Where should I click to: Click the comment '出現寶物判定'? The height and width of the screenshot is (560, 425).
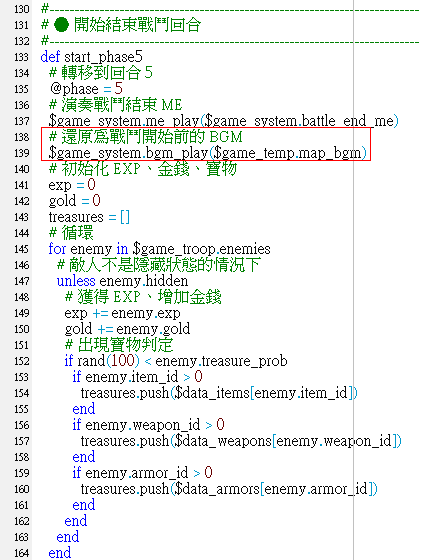(x=119, y=345)
